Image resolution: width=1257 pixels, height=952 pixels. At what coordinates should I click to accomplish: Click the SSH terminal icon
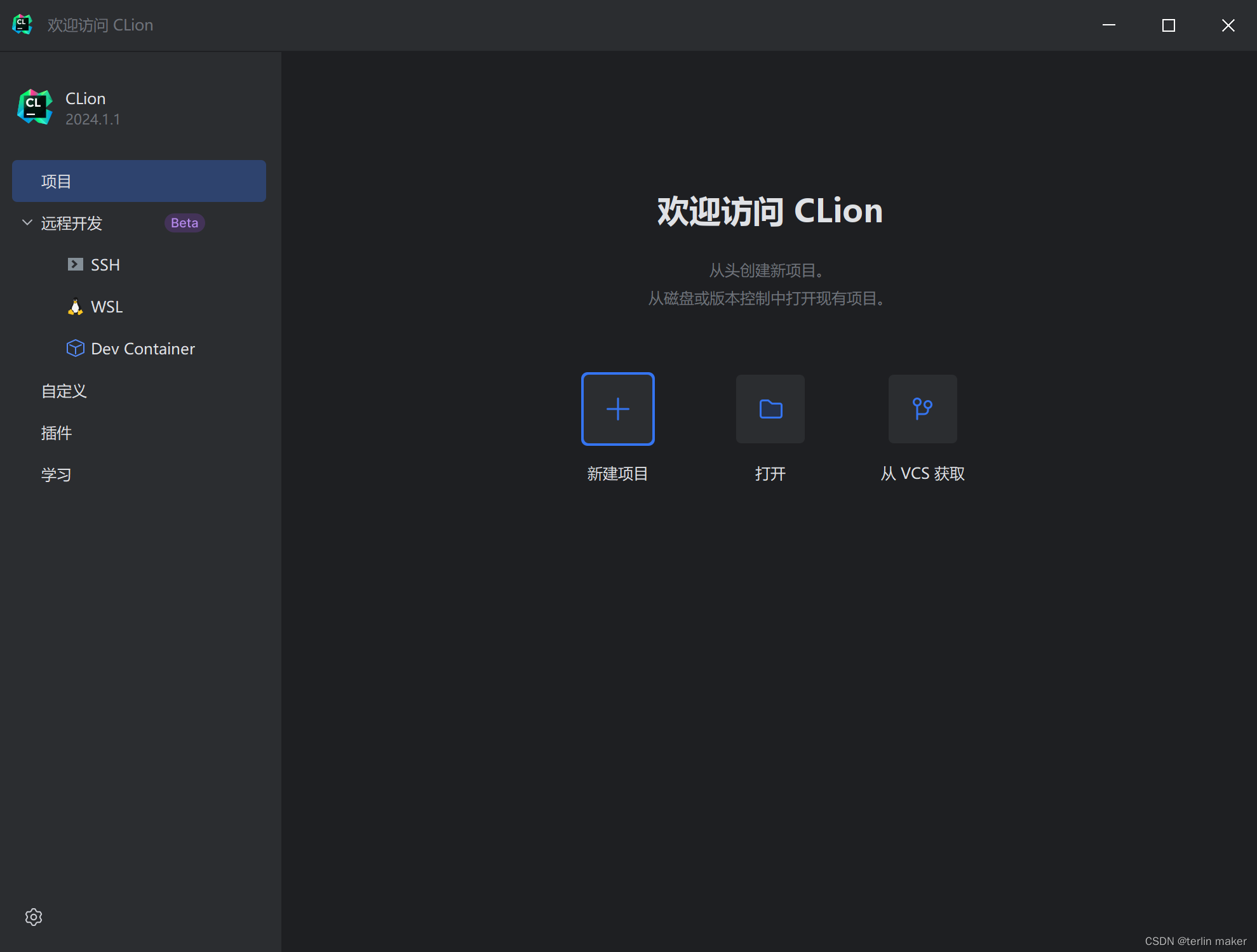click(x=76, y=264)
